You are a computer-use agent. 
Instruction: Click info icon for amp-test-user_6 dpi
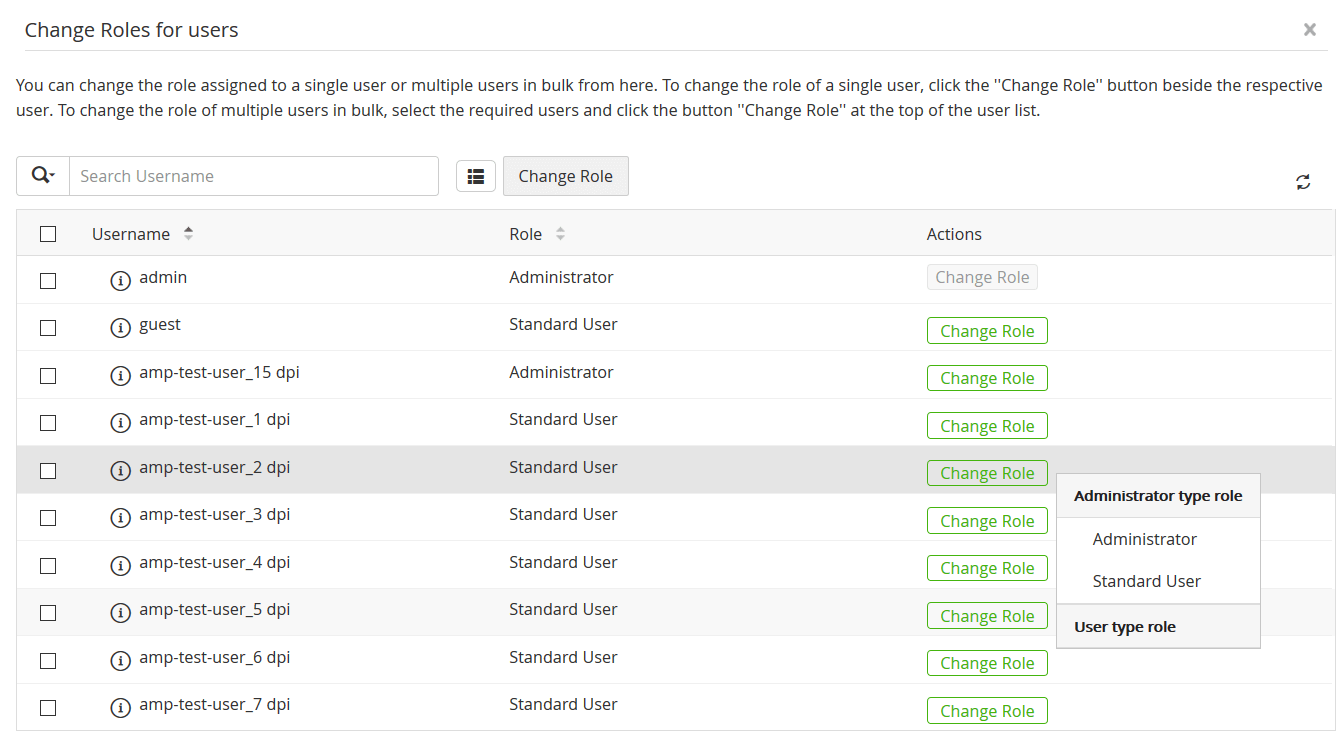coord(120,661)
